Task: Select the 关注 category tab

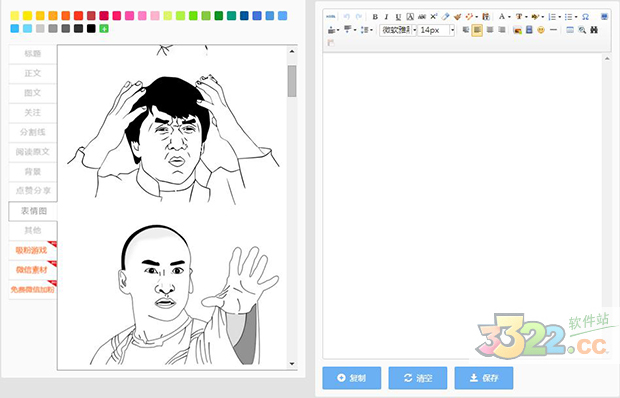Action: (x=33, y=113)
